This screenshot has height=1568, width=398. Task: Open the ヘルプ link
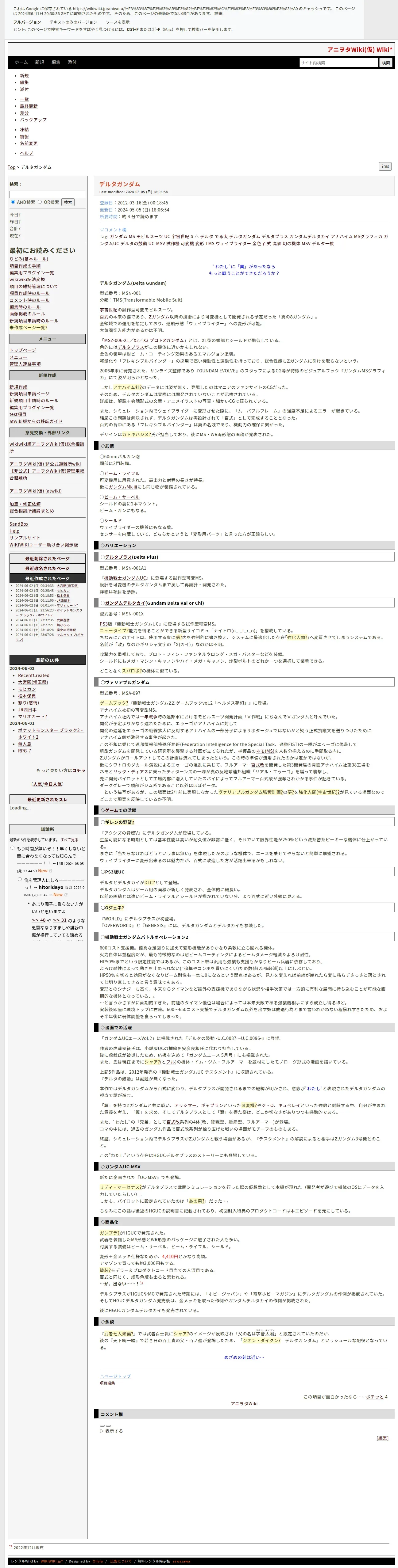[x=26, y=153]
